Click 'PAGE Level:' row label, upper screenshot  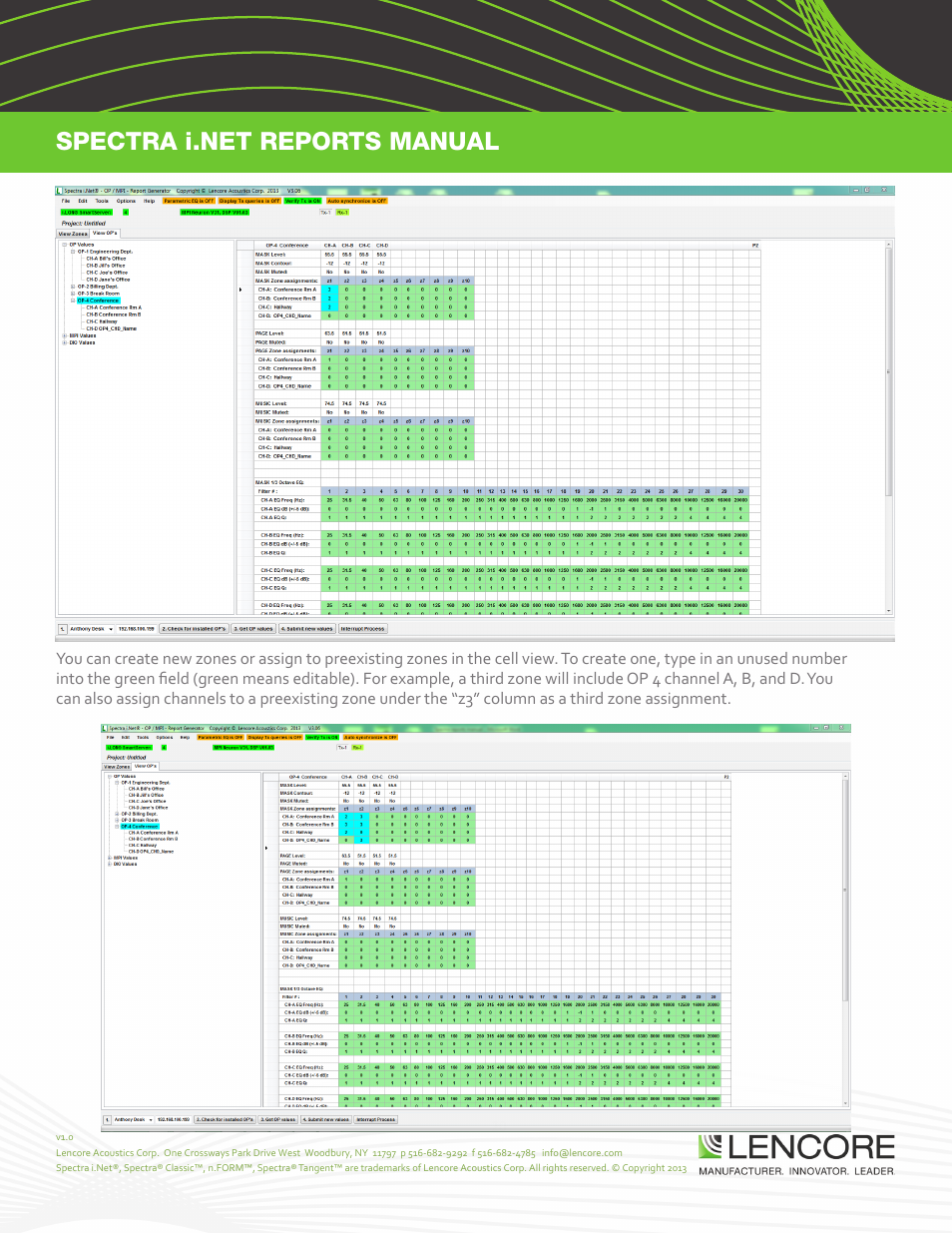click(269, 333)
